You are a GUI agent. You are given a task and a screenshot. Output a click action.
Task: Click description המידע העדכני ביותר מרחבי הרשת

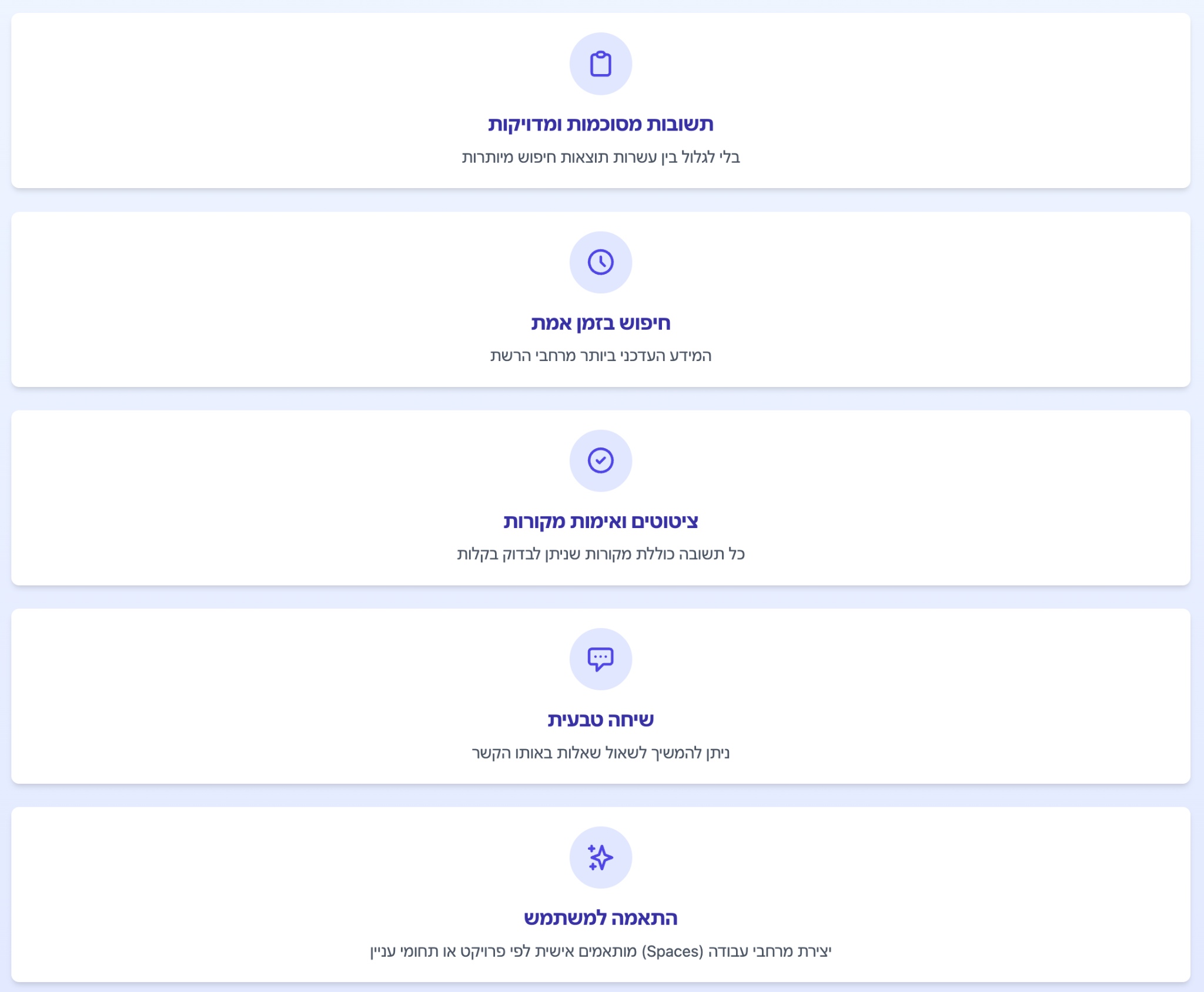(600, 356)
